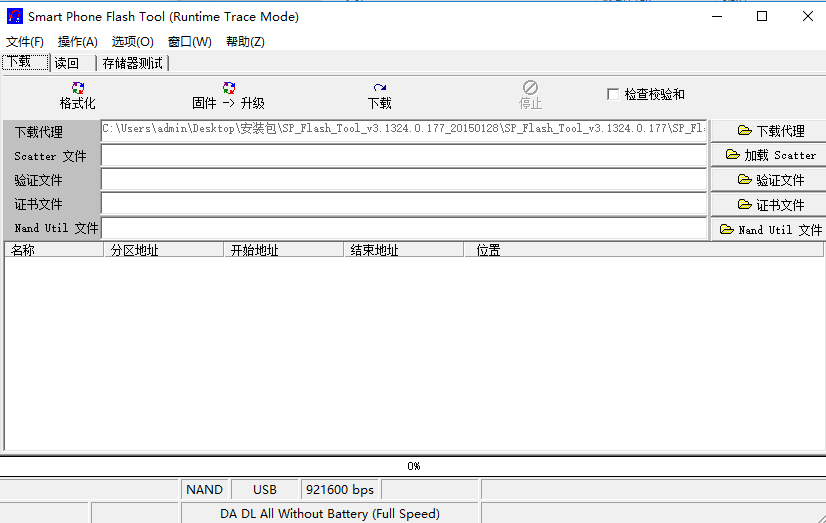The width and height of the screenshot is (826, 523).
Task: Open the 操作(A) menu
Action: 78,42
